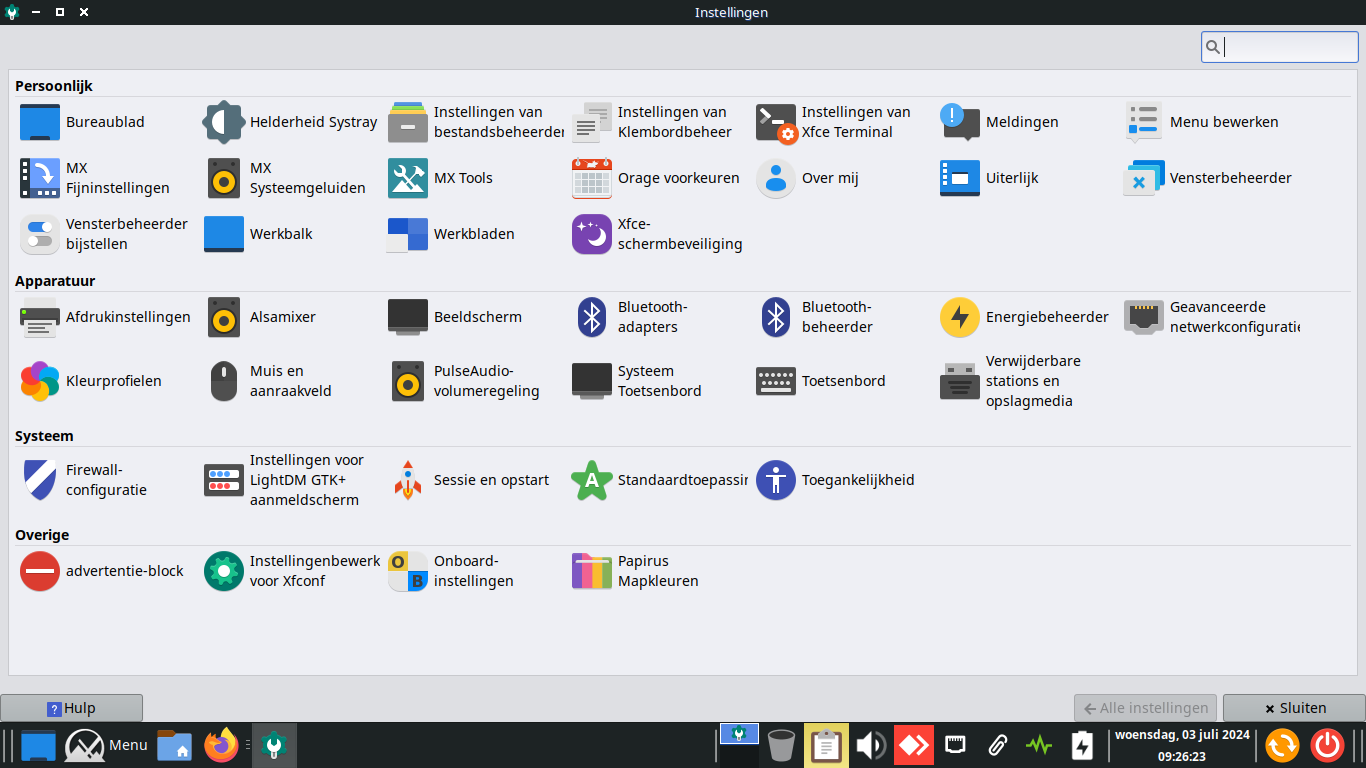The image size is (1366, 768).
Task: Click the volume speaker tray icon
Action: click(x=870, y=745)
